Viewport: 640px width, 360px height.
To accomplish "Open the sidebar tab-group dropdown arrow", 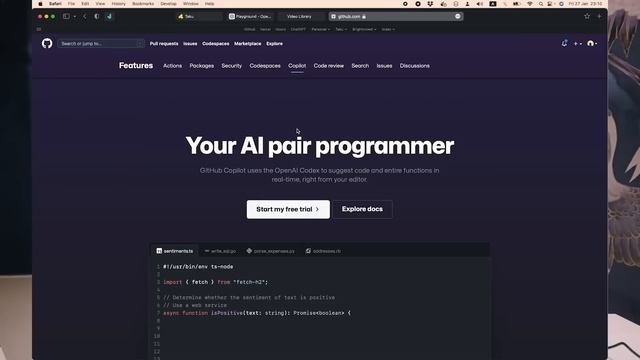I will pyautogui.click(x=75, y=17).
